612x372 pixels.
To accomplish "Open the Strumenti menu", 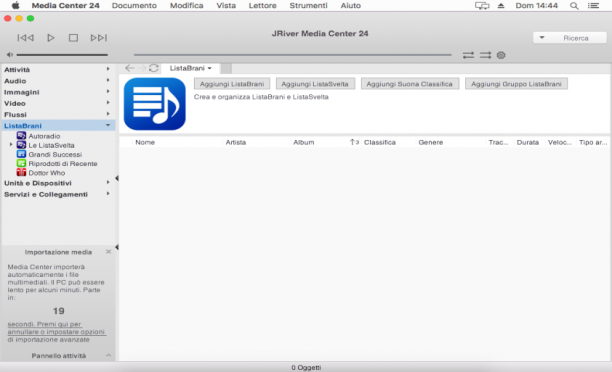I will pyautogui.click(x=308, y=5).
